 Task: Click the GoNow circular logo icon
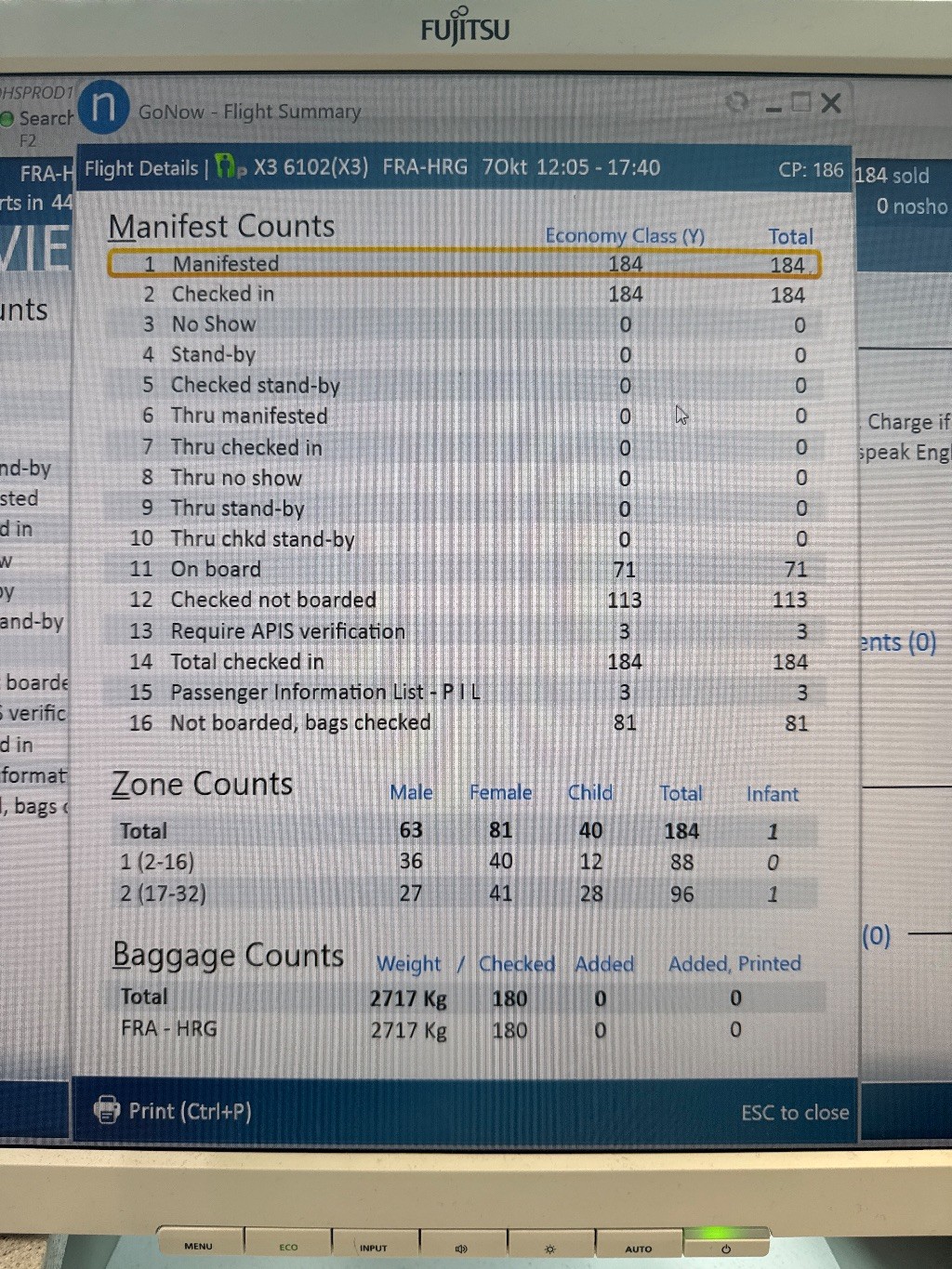[103, 108]
